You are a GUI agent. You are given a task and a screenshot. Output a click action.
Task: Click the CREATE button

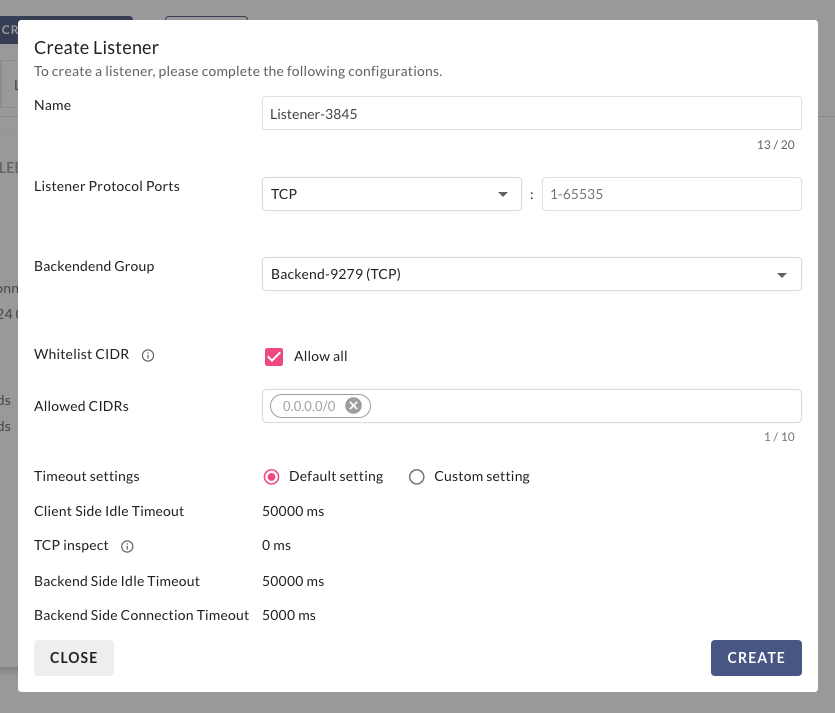756,658
